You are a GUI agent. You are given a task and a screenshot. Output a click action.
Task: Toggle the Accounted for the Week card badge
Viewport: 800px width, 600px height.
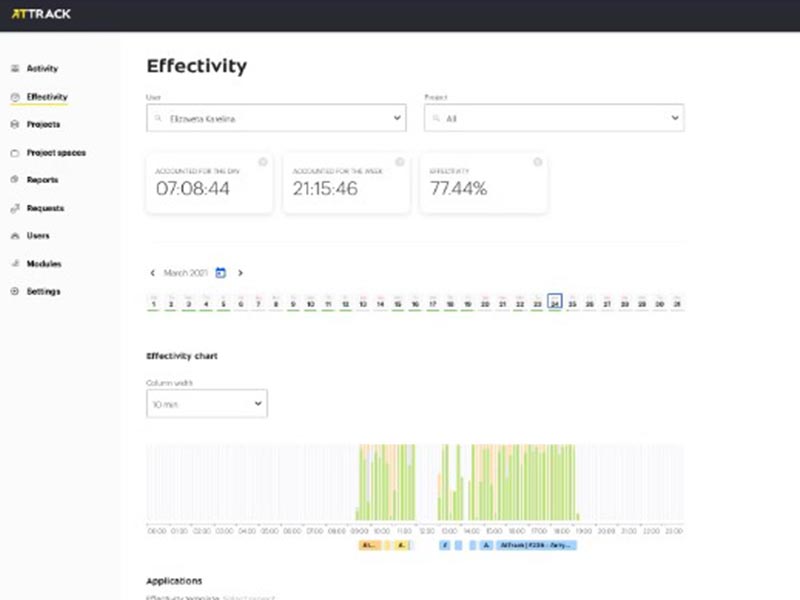coord(400,161)
